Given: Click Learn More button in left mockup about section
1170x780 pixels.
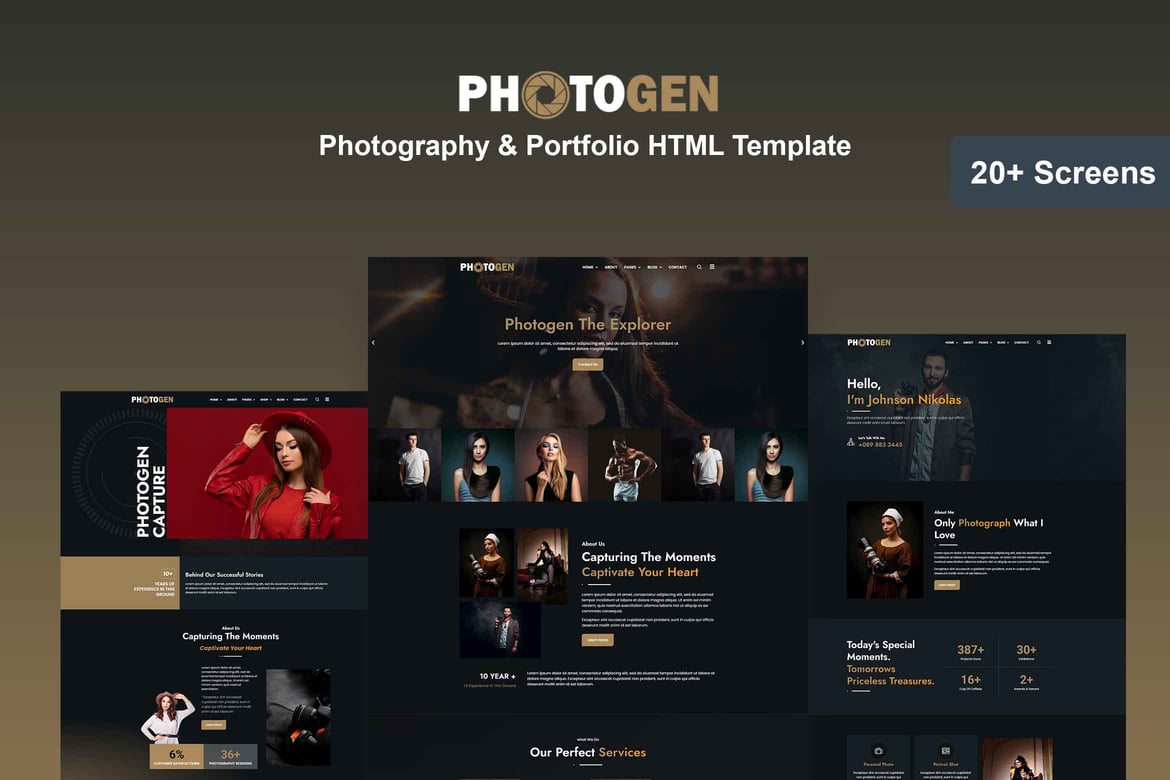Looking at the screenshot, I should [x=213, y=724].
